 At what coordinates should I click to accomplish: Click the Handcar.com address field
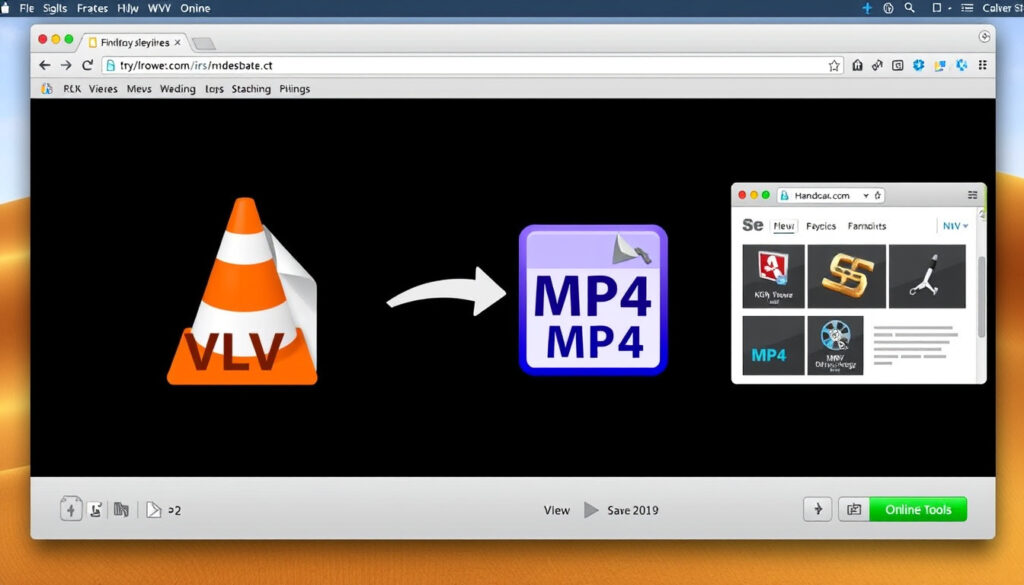[831, 195]
